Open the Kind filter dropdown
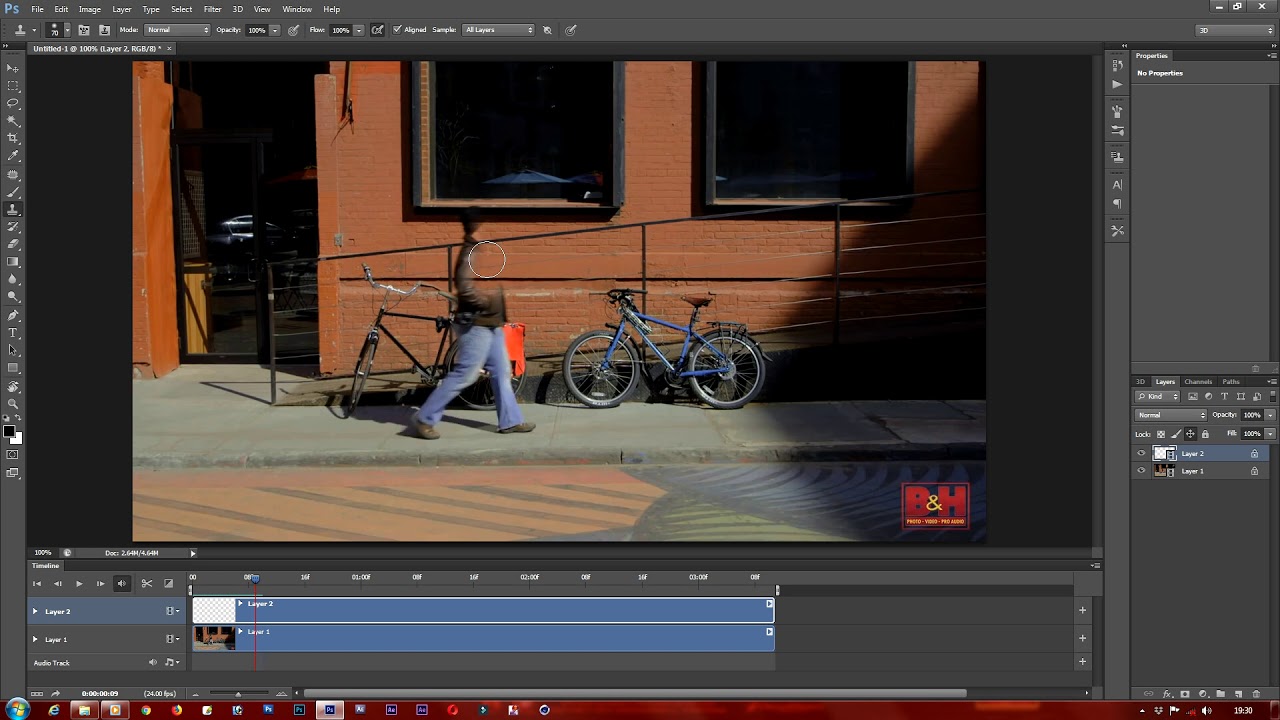The height and width of the screenshot is (720, 1280). coord(1158,397)
